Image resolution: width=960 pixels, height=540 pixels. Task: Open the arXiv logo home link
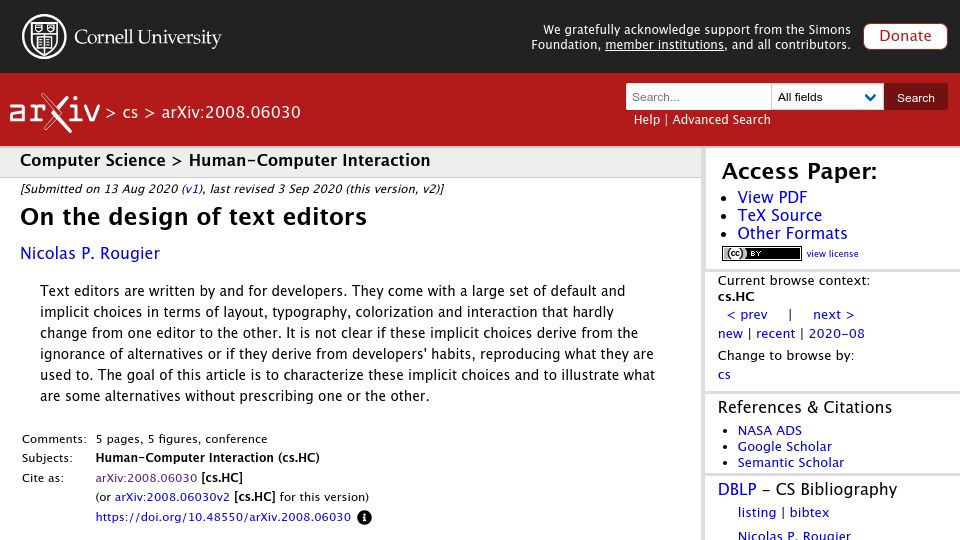[54, 113]
